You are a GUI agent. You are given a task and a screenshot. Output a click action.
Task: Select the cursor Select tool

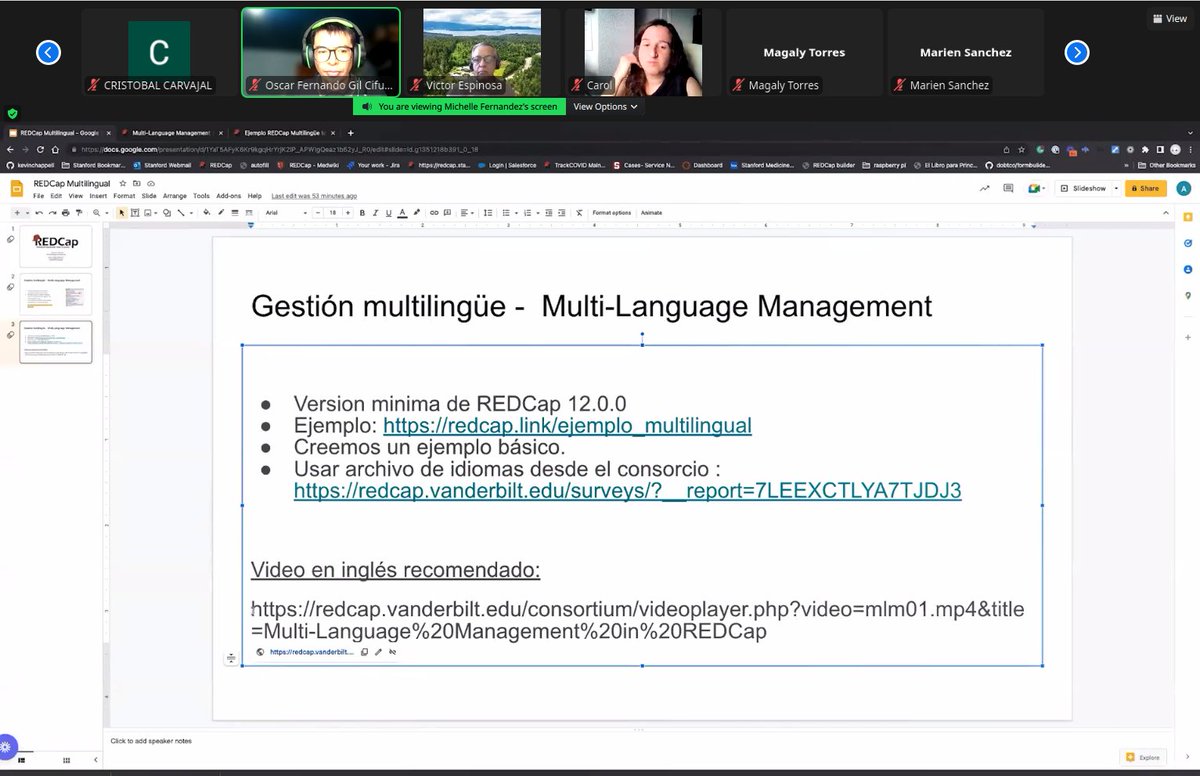(121, 213)
